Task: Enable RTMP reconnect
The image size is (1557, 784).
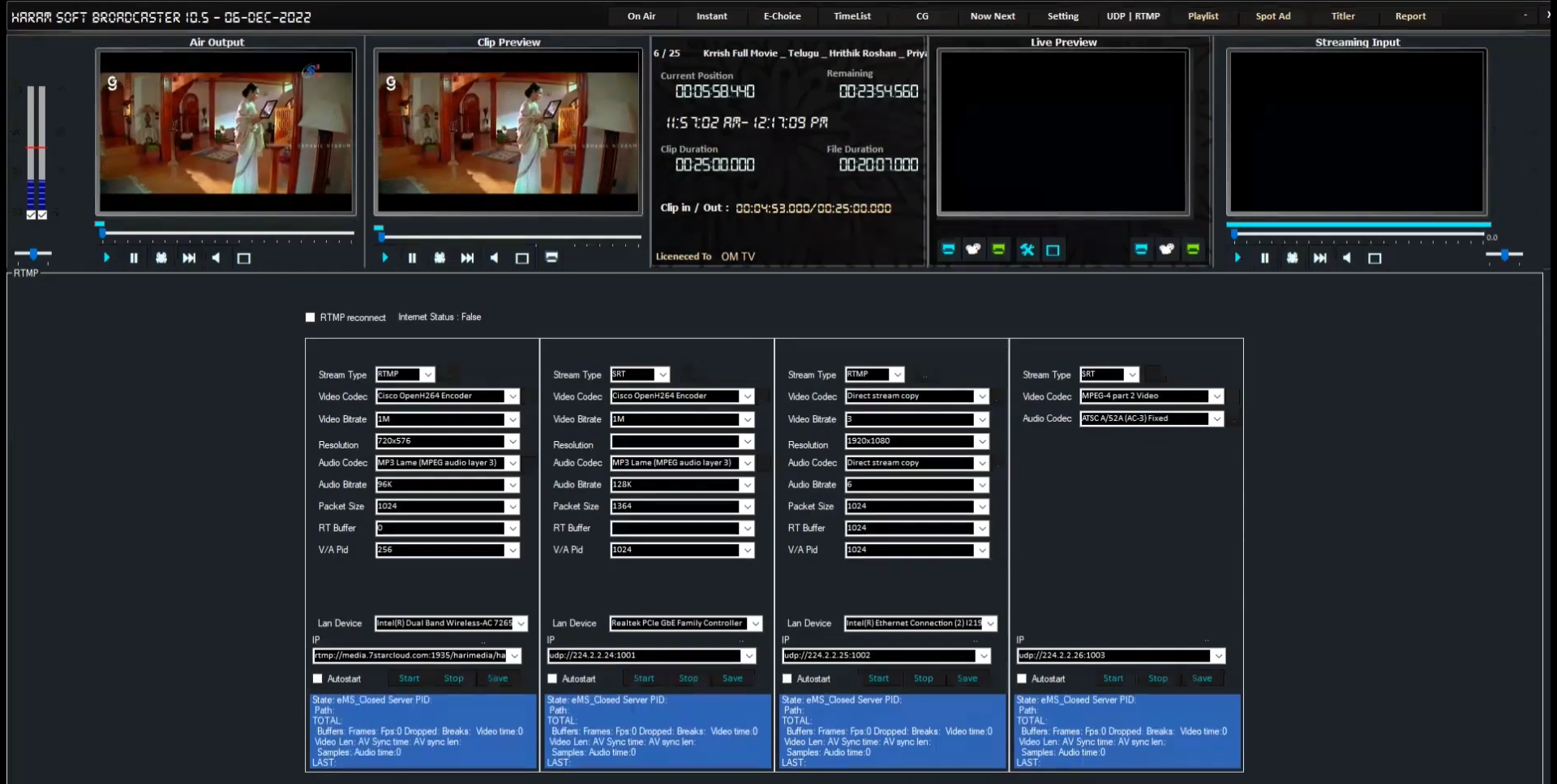Action: click(309, 317)
